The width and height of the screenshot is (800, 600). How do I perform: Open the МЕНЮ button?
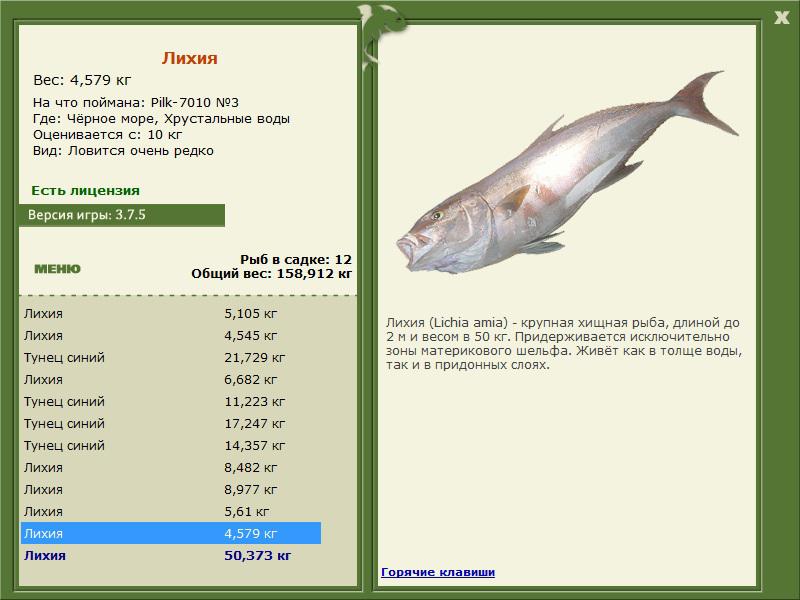pyautogui.click(x=57, y=269)
